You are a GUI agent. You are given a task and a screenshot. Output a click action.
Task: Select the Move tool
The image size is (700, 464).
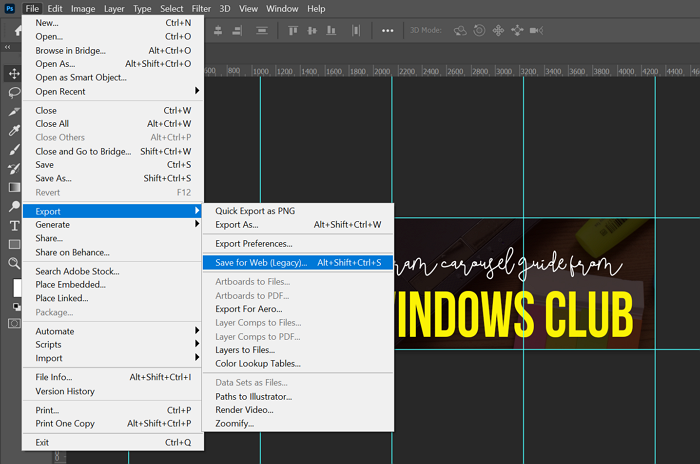pos(14,73)
